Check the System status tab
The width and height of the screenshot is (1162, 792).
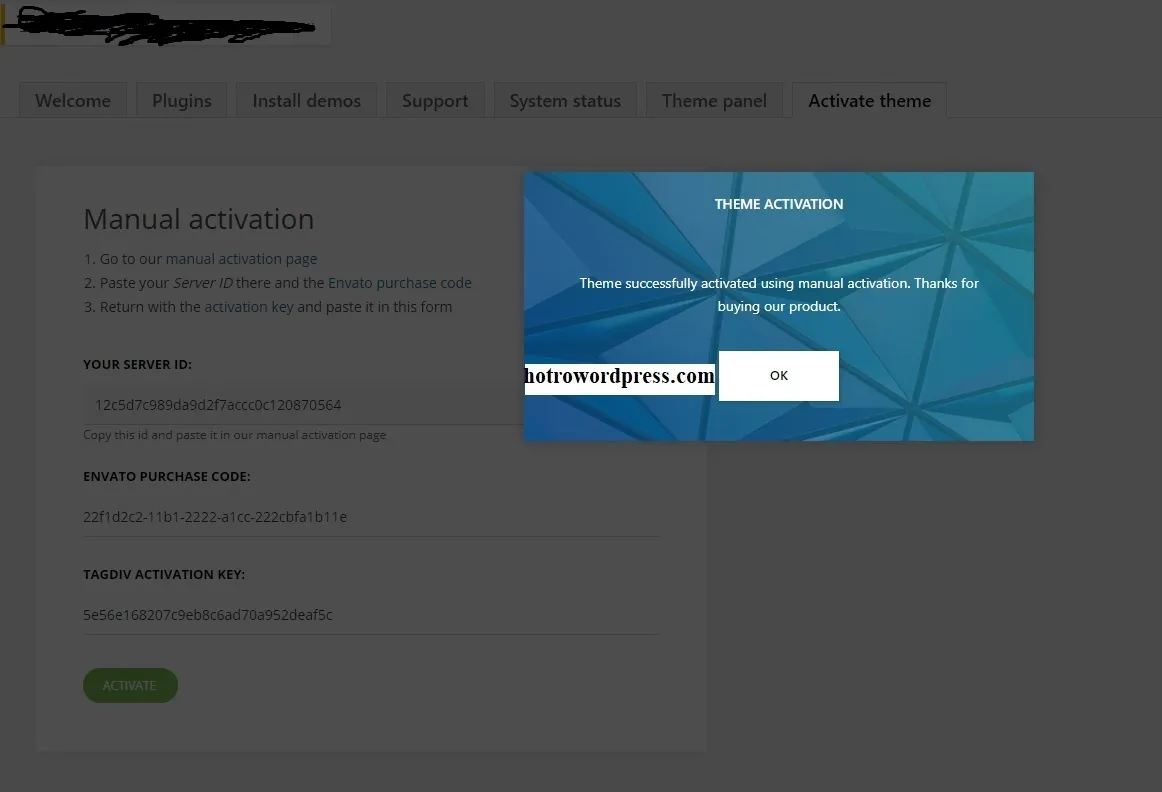[x=565, y=100]
